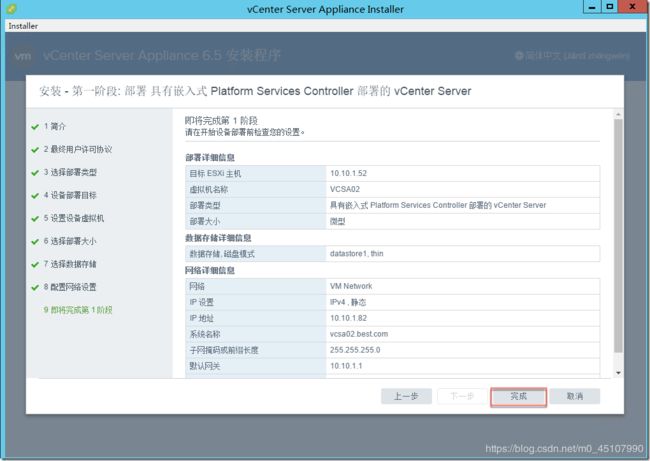Image resolution: width=650 pixels, height=461 pixels.
Task: Close the installer window
Action: tap(633, 7)
